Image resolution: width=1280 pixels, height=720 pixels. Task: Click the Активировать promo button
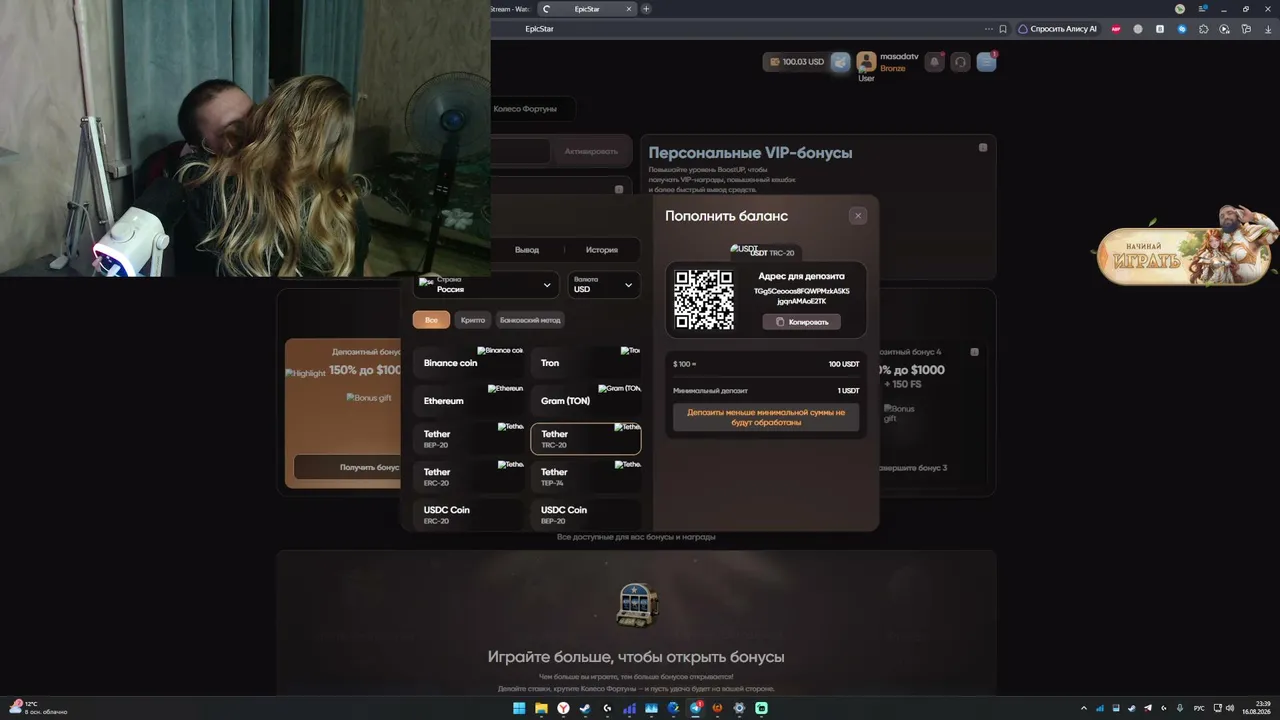pos(591,151)
